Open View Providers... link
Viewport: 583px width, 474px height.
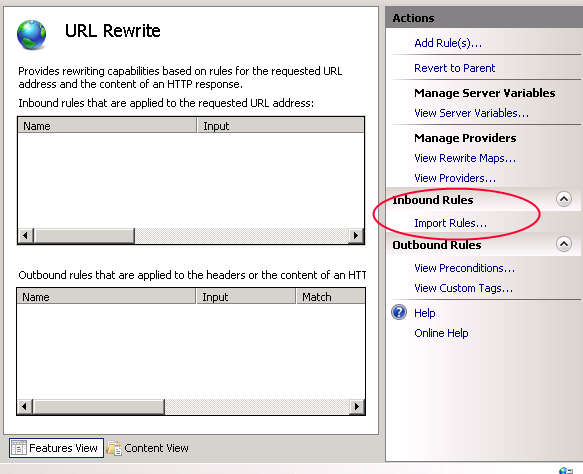point(455,178)
